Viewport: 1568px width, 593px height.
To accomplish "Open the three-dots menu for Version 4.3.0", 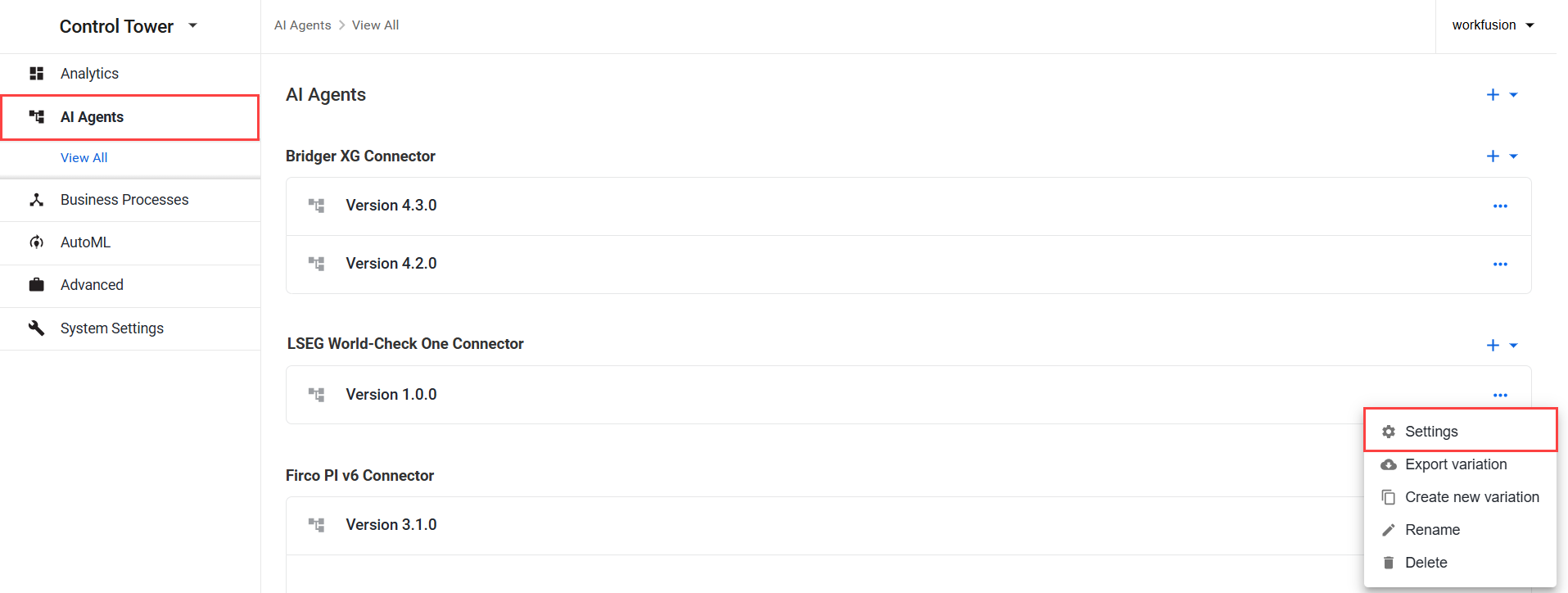I will coord(1500,206).
